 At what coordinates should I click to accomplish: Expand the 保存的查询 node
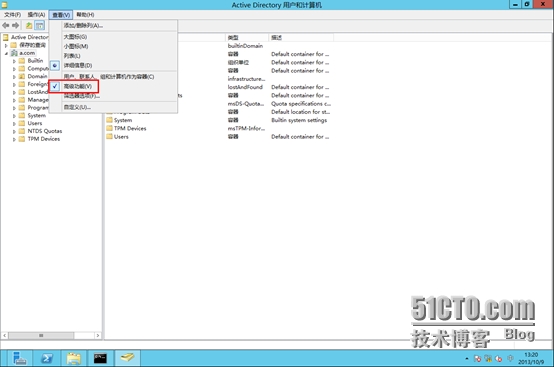6,45
